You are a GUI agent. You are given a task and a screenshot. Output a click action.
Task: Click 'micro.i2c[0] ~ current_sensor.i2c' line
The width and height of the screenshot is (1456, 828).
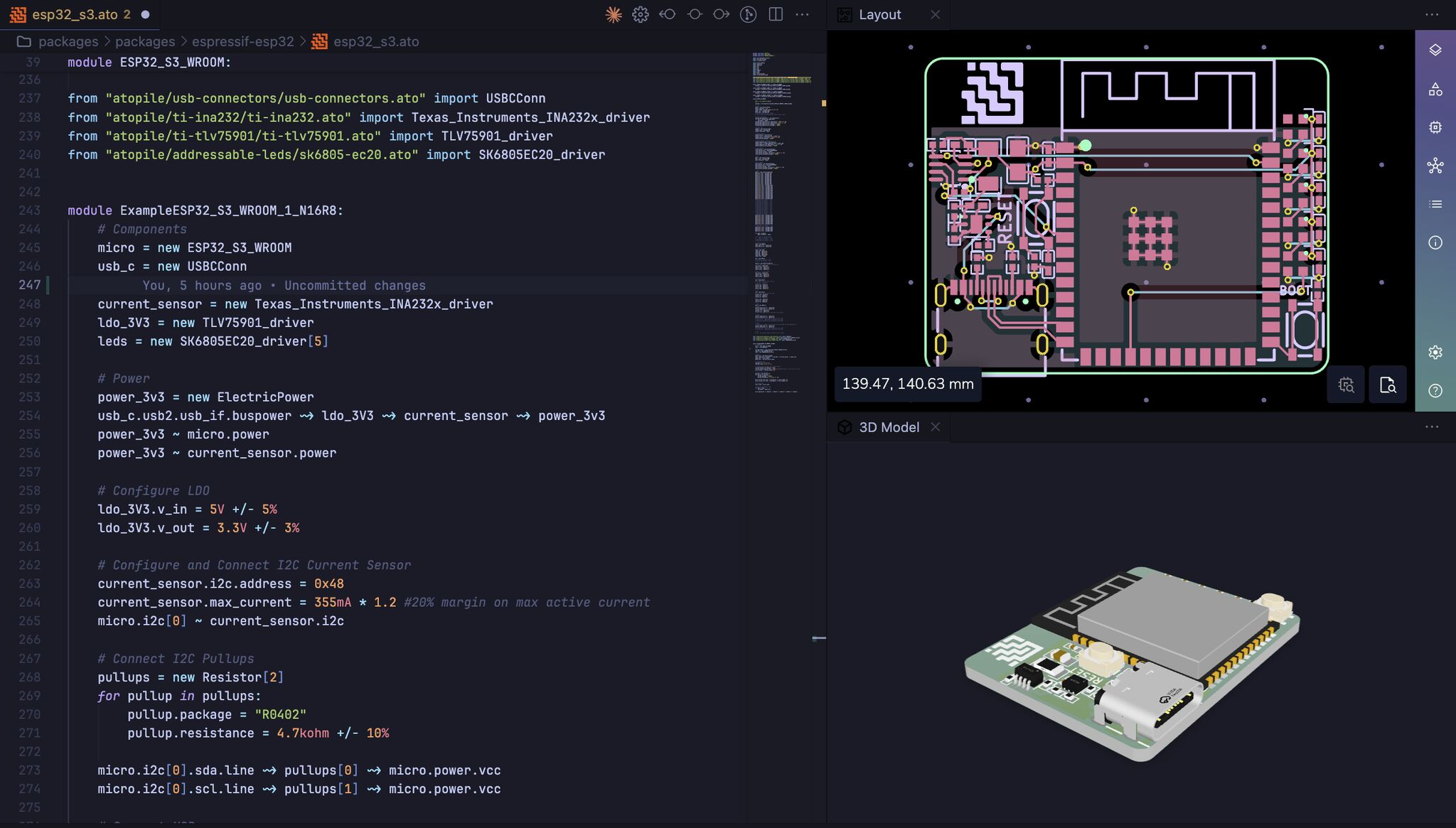220,620
